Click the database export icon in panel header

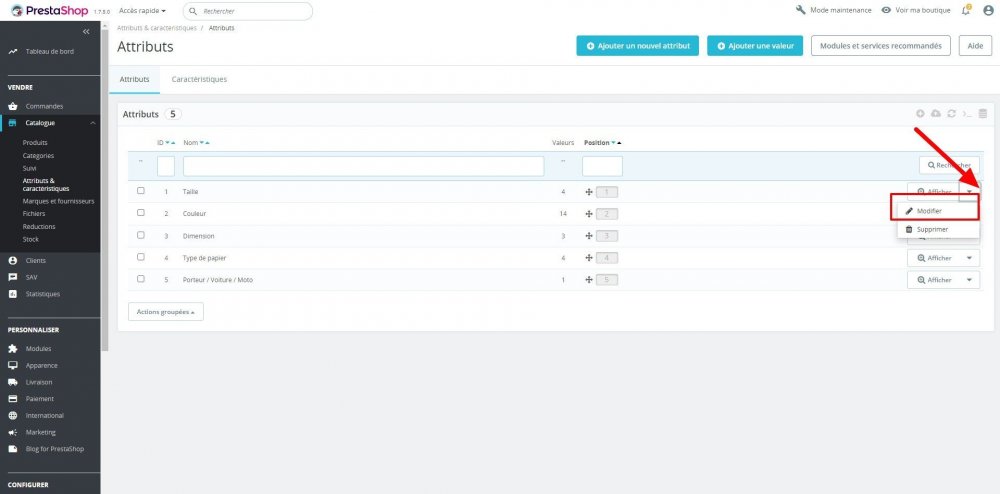[983, 113]
